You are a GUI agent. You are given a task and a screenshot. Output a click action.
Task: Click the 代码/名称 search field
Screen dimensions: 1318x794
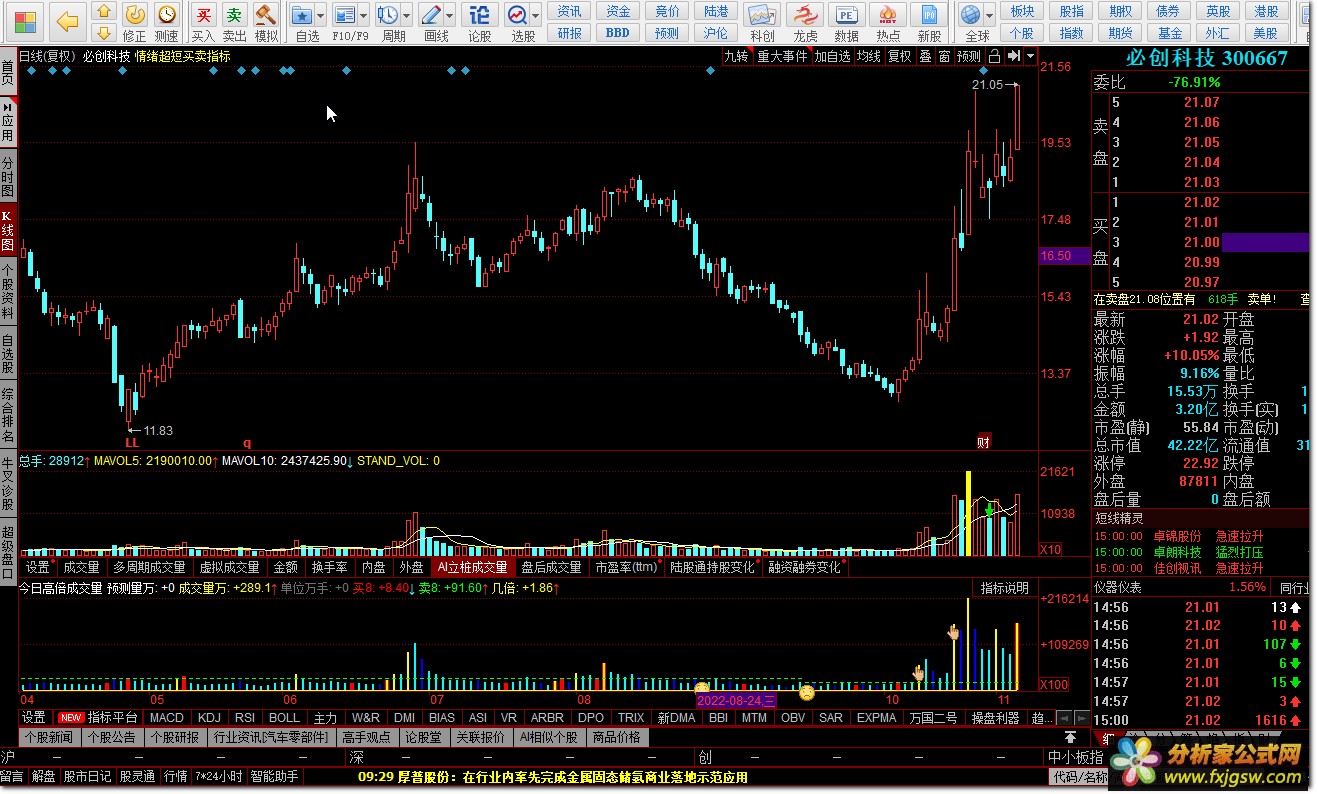point(1078,777)
